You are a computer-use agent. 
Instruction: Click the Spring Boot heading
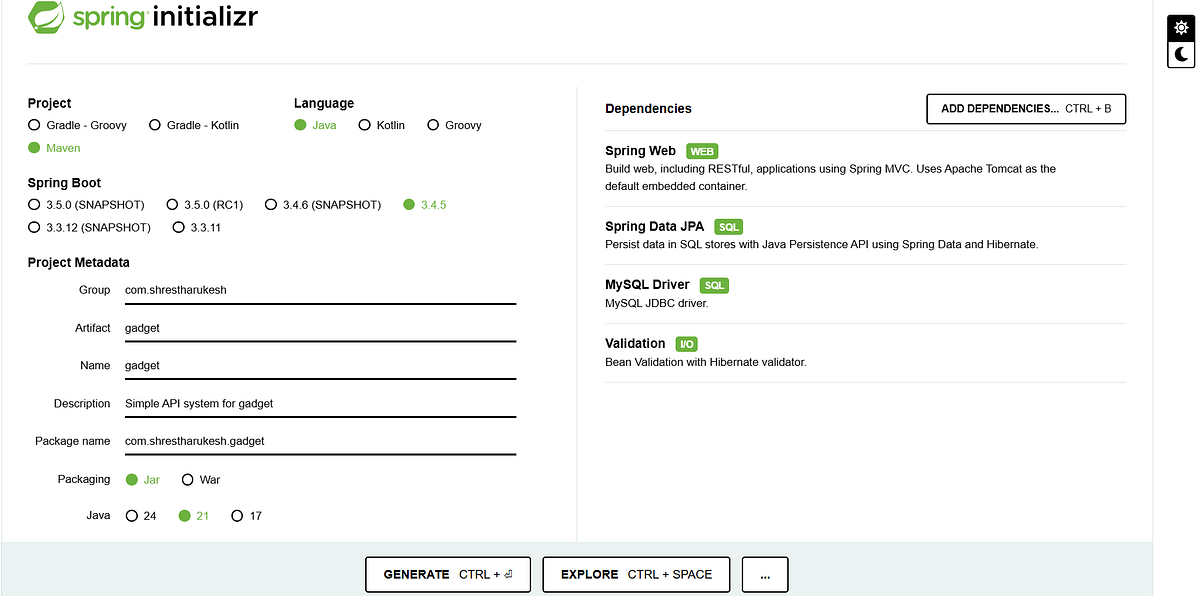coord(64,183)
